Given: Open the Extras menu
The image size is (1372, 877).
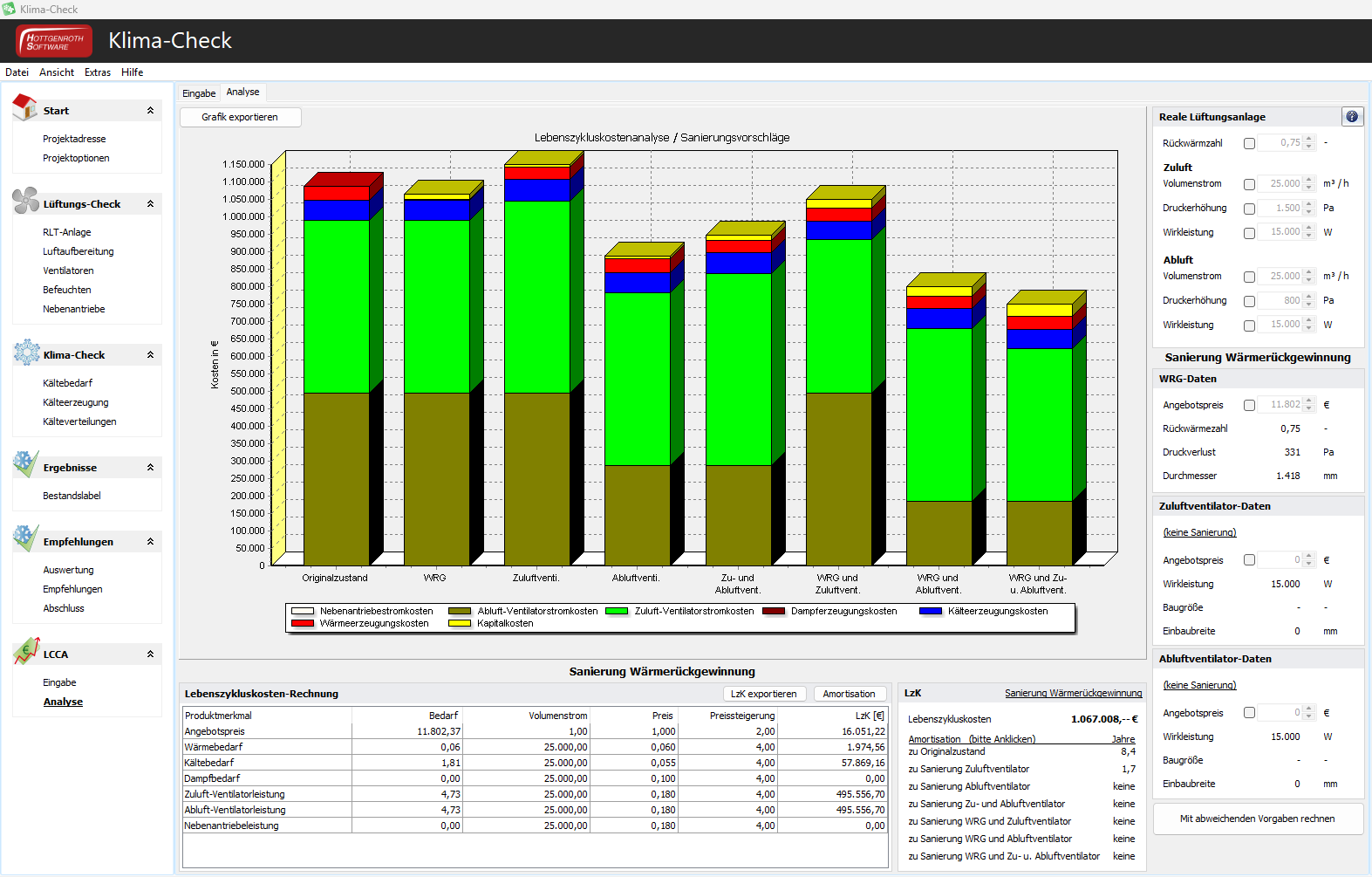Looking at the screenshot, I should (98, 72).
